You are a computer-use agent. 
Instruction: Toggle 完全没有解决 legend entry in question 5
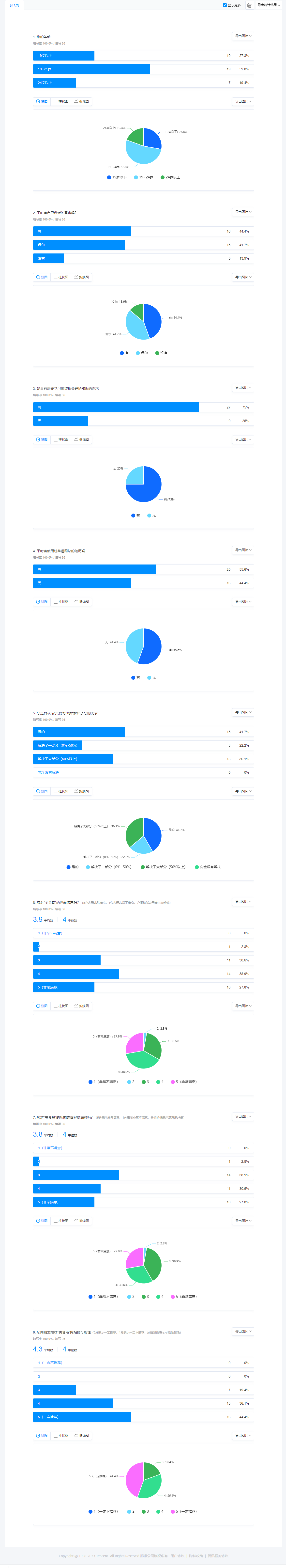pyautogui.click(x=208, y=867)
